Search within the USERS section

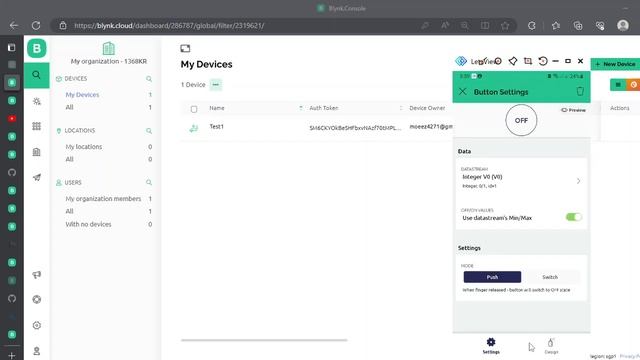149,182
